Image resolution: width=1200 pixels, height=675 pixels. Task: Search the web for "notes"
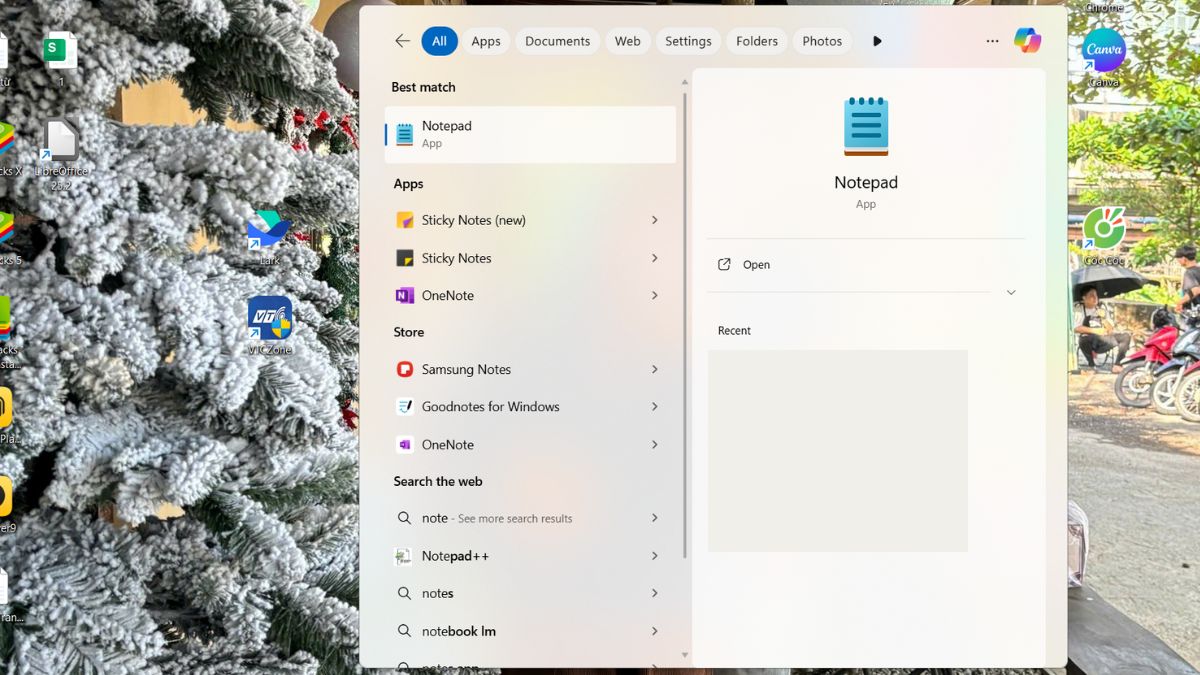[x=530, y=593]
